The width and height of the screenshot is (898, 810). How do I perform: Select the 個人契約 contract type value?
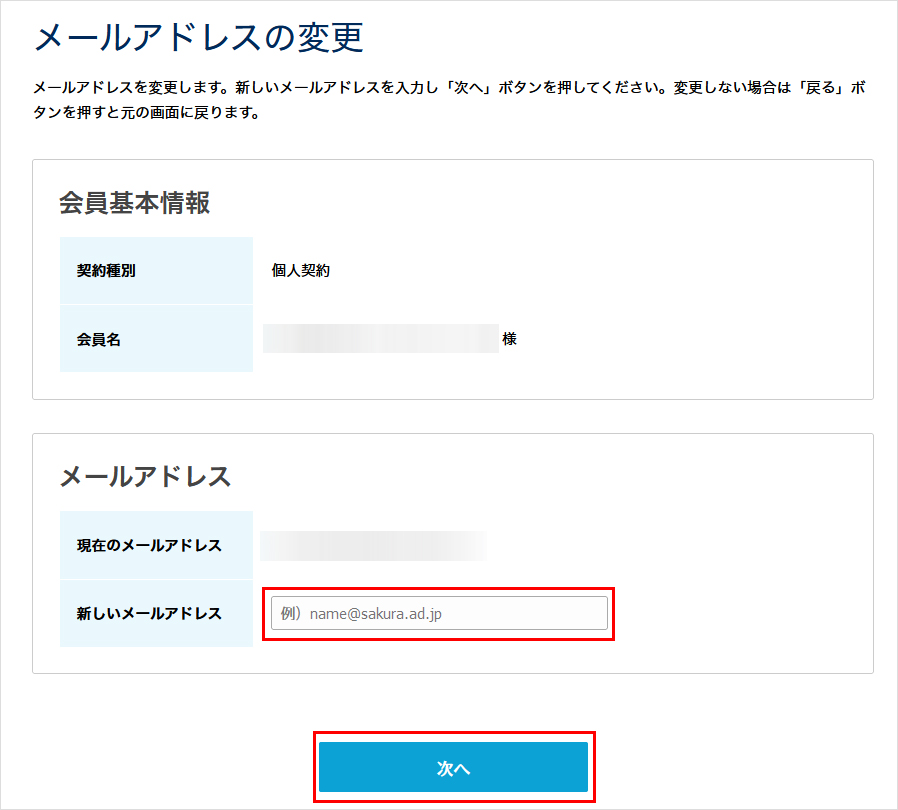click(301, 271)
